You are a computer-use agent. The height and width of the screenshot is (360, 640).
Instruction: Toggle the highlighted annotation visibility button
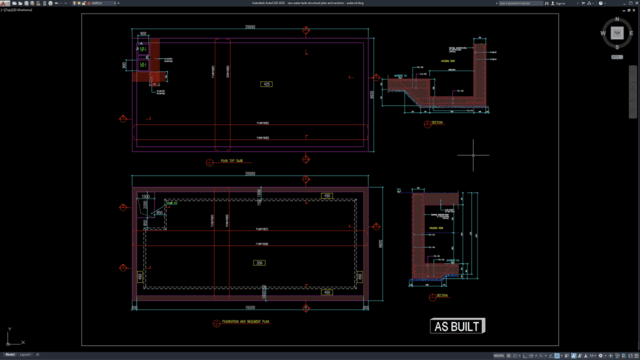[x=574, y=356]
